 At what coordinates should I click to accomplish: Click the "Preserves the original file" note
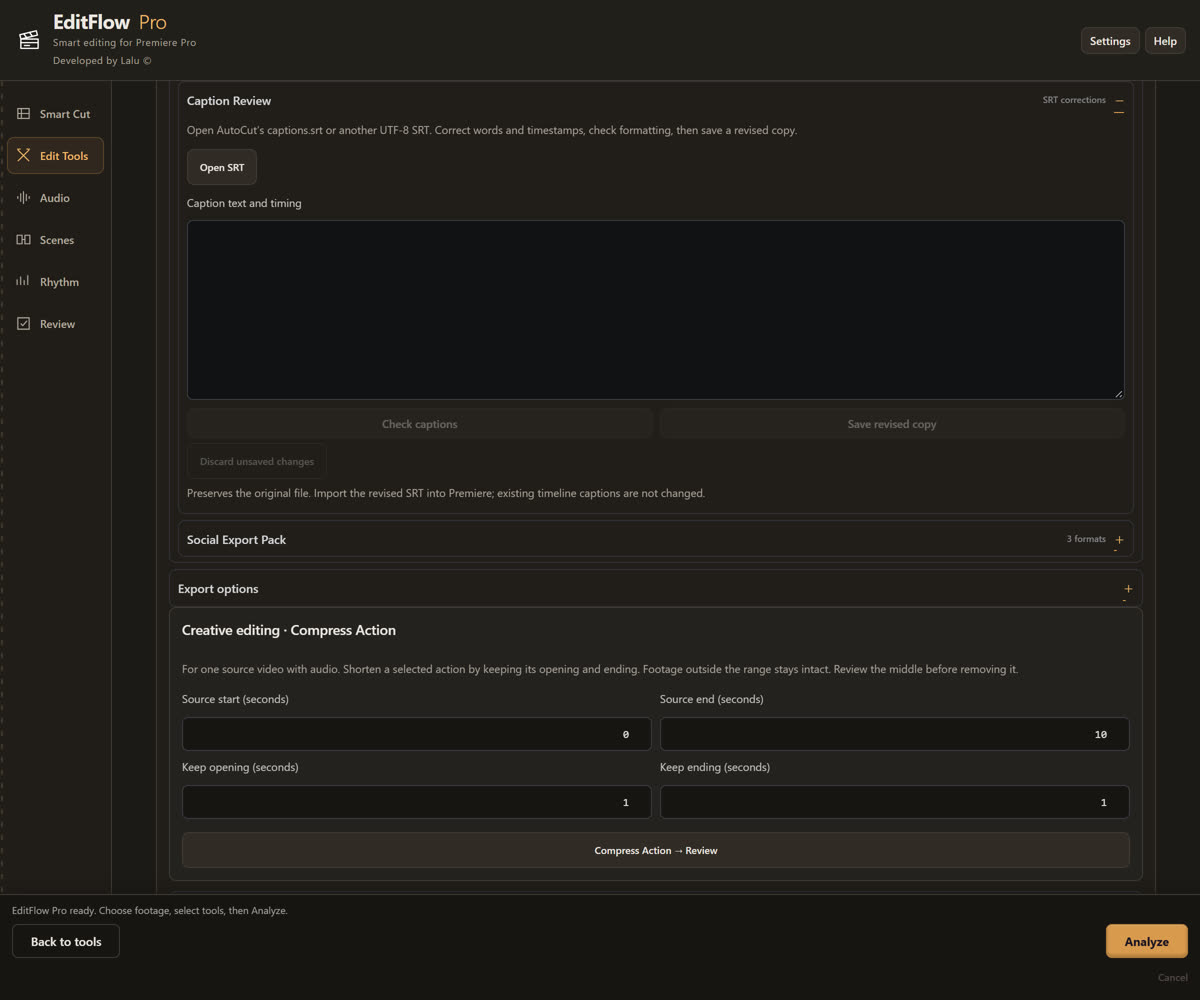[446, 493]
